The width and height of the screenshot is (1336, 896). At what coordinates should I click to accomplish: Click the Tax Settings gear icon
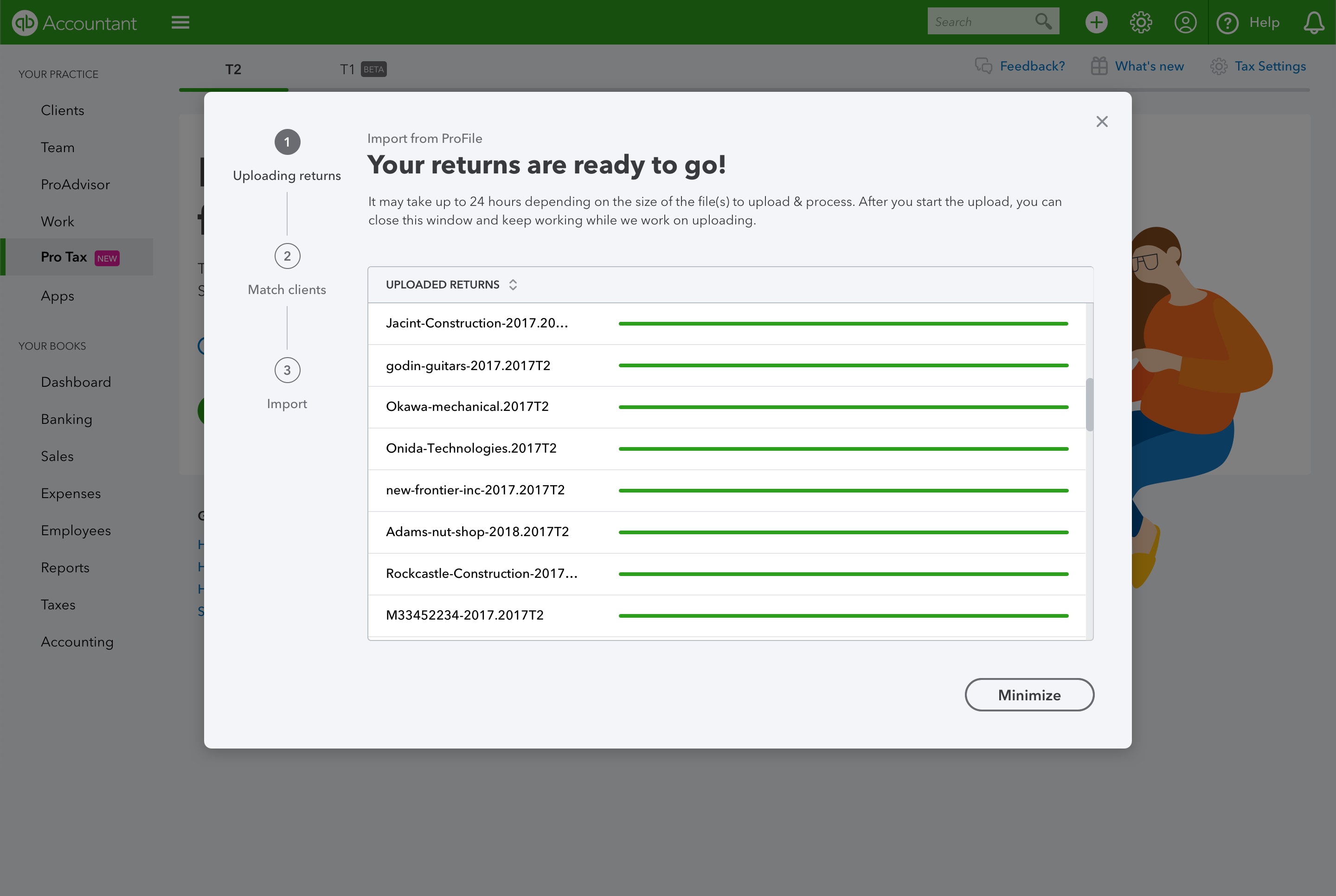pos(1218,66)
